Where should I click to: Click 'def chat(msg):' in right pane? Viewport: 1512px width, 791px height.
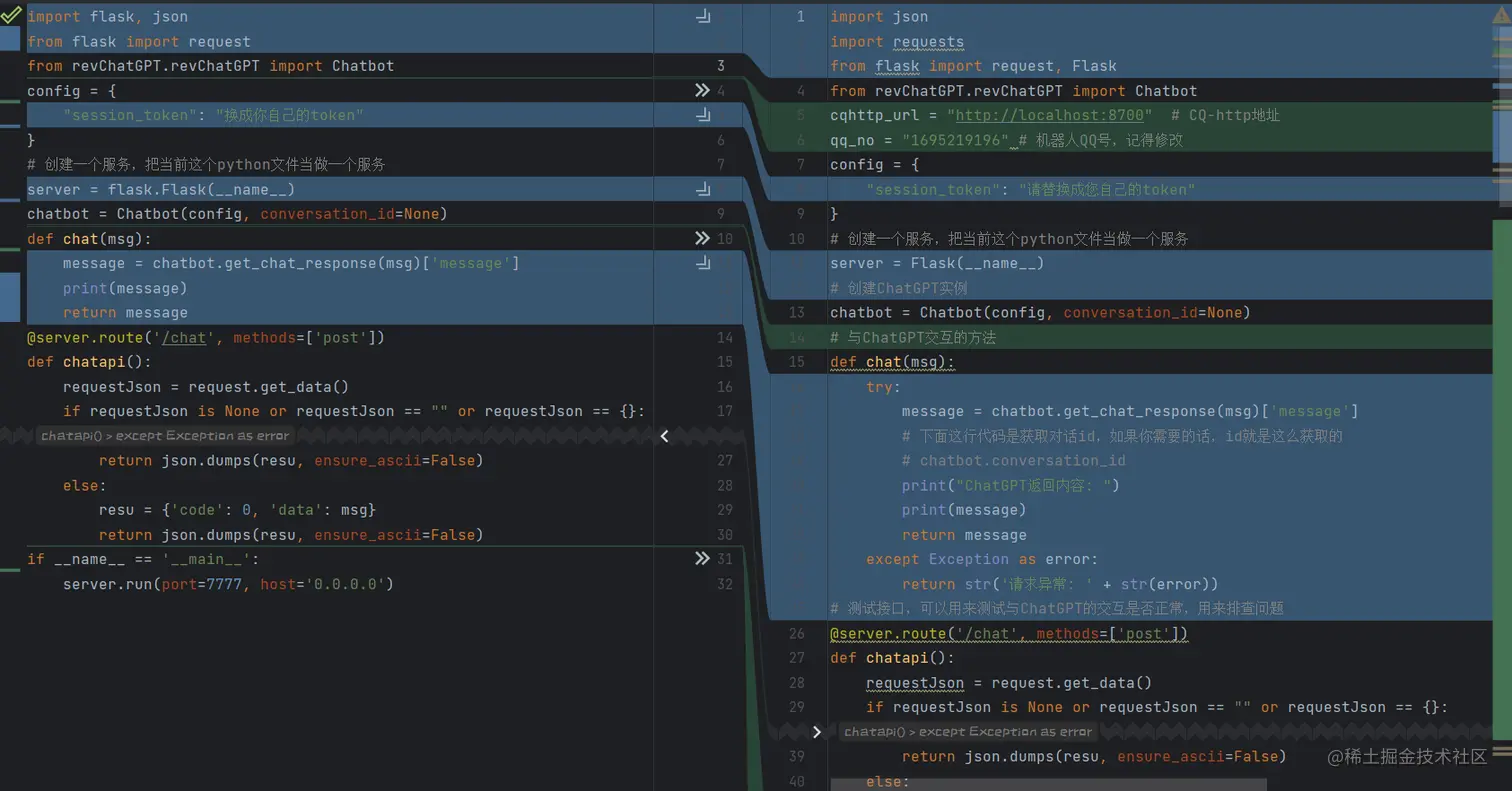(892, 362)
